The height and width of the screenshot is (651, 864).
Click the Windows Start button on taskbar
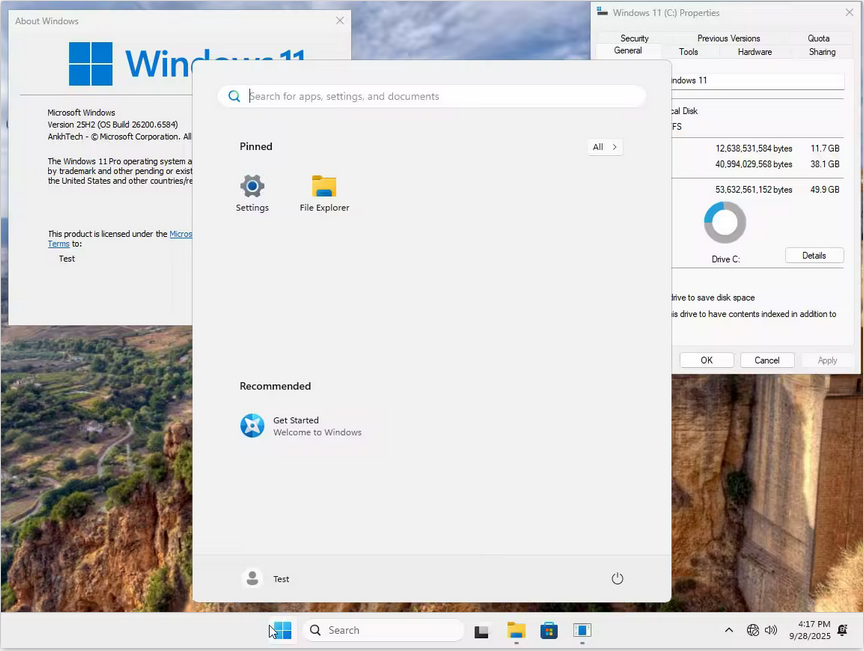pyautogui.click(x=282, y=630)
